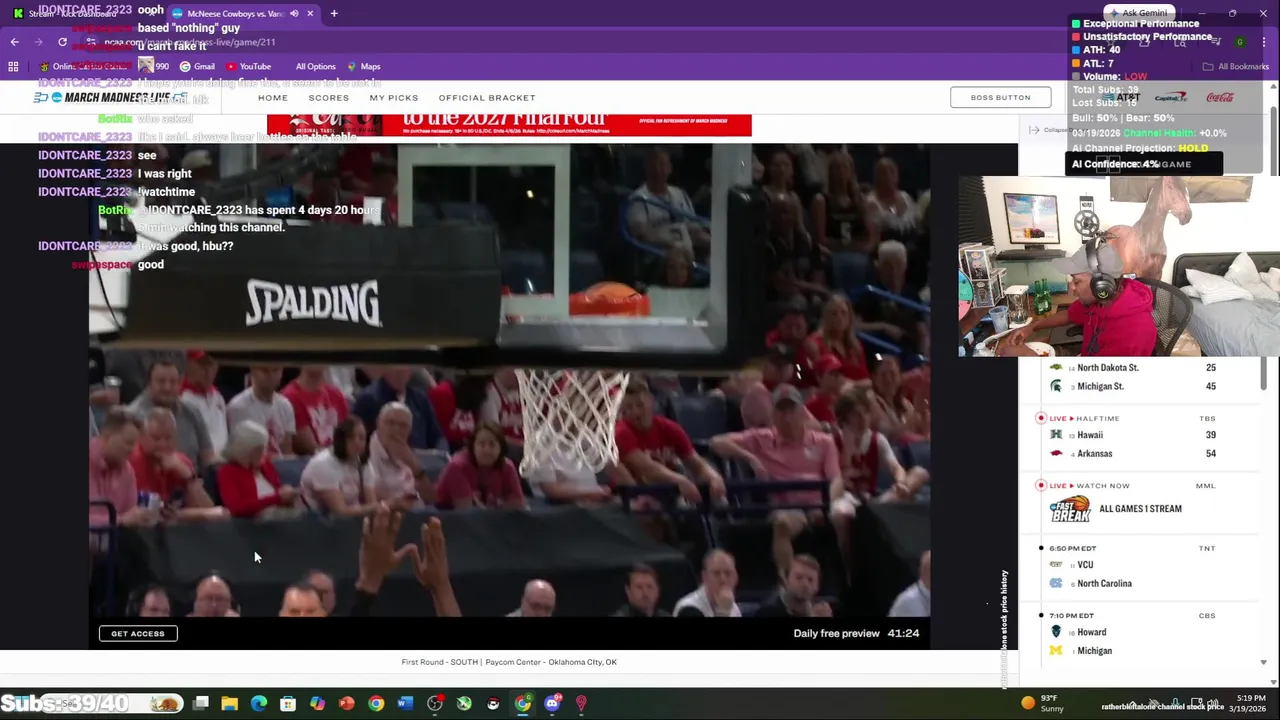
Task: Reload the NCAA page
Action: pos(62,42)
